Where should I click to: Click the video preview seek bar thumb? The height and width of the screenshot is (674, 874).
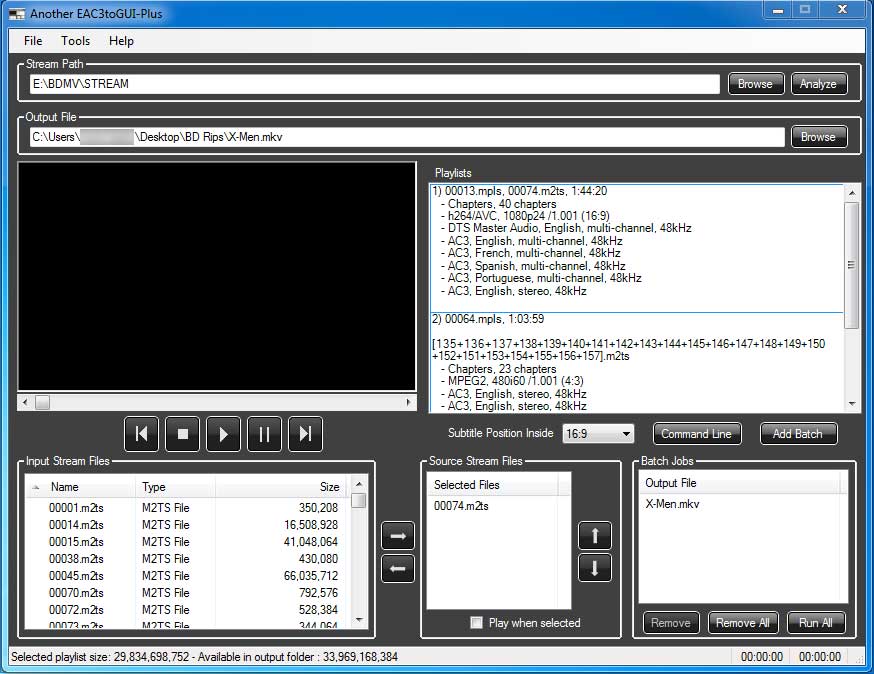pos(42,402)
